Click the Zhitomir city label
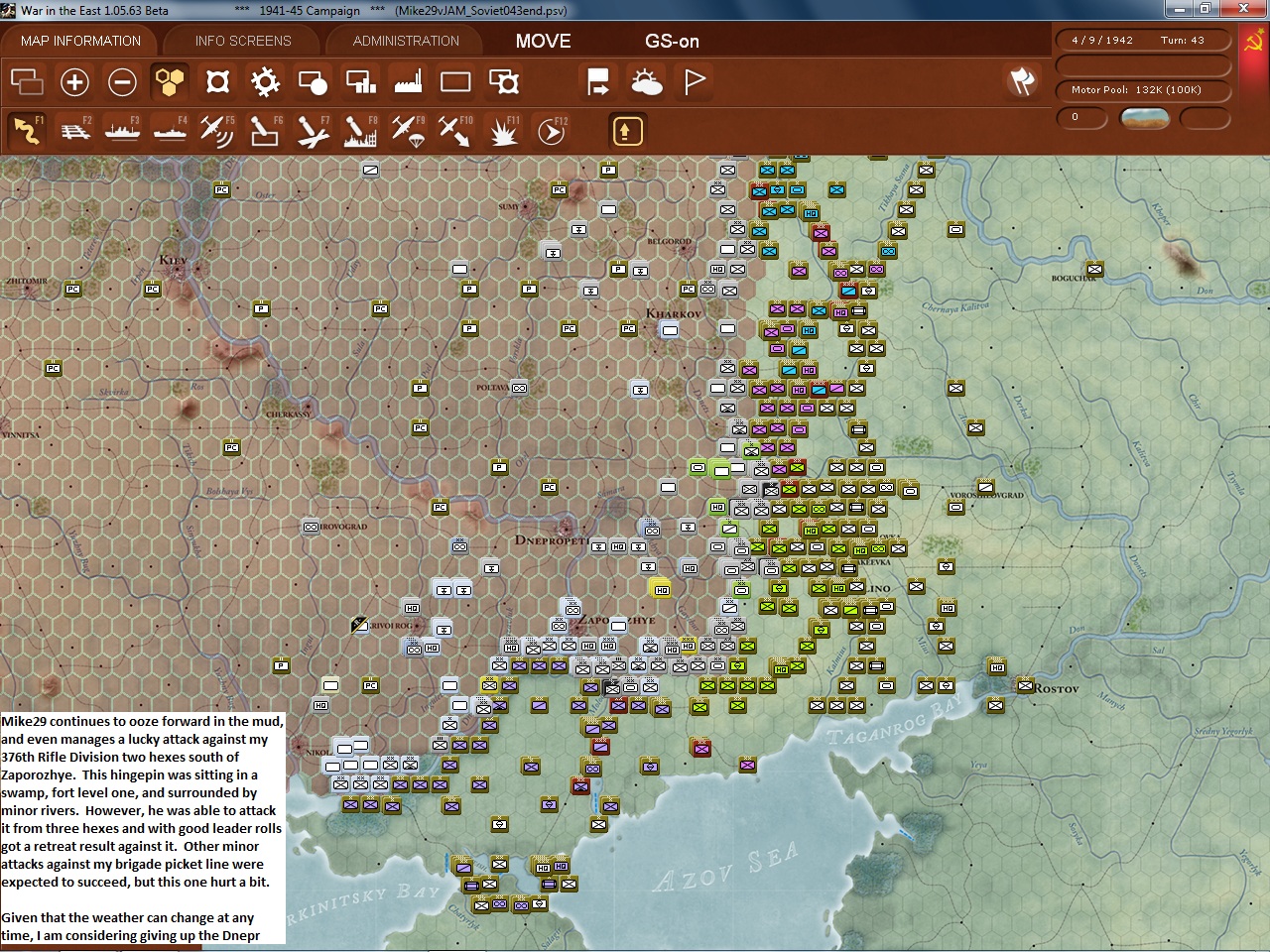The image size is (1270, 952). coord(25,281)
